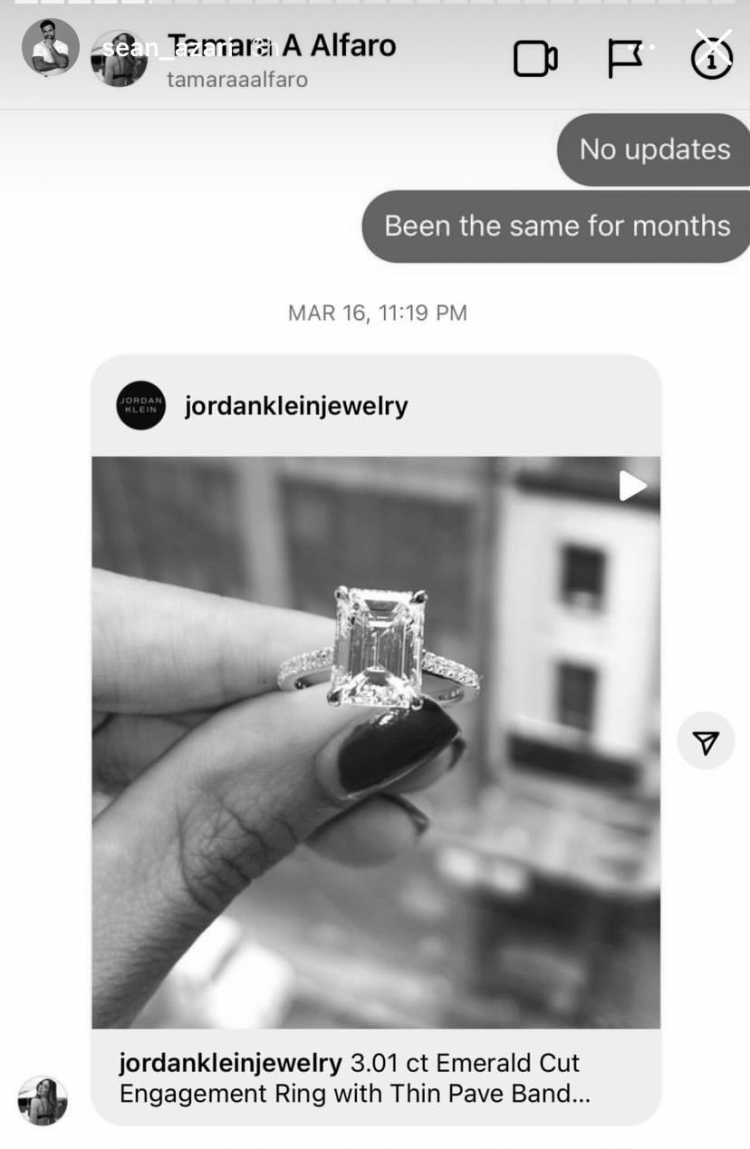The height and width of the screenshot is (1149, 750).
Task: Tap the tamaraaalfaro username
Action: click(237, 79)
